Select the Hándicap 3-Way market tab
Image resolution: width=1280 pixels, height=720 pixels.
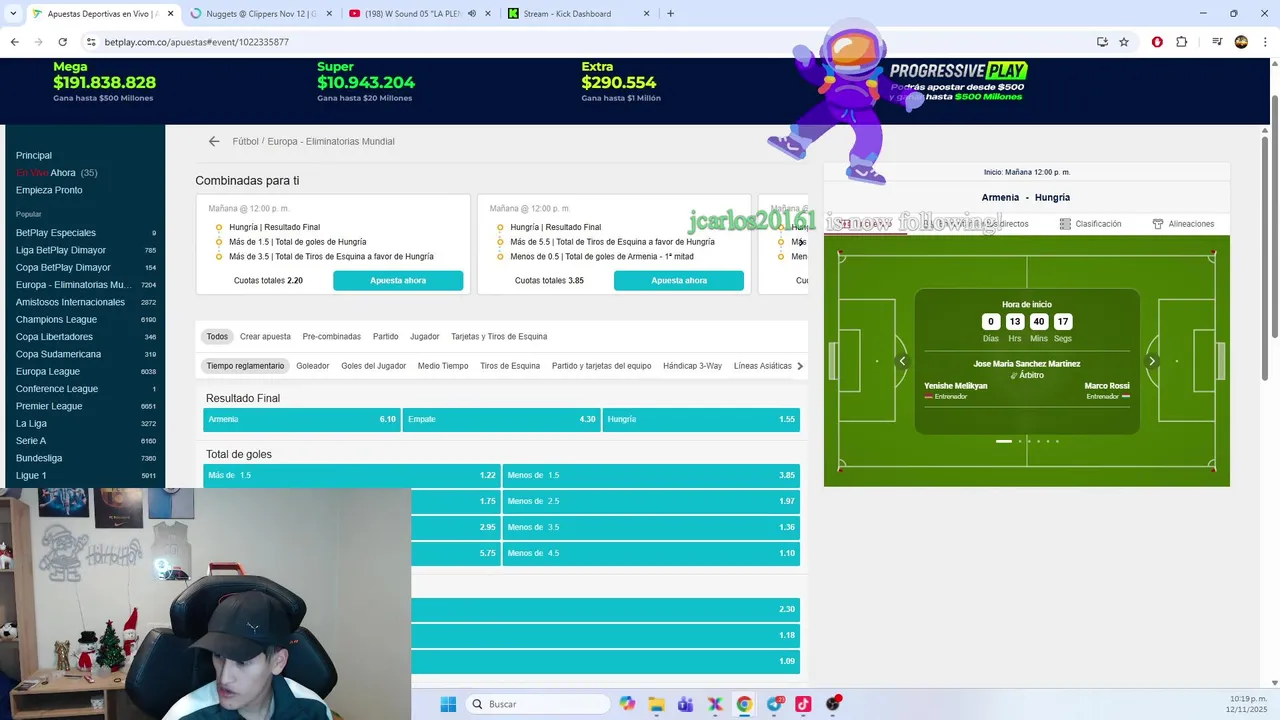692,366
